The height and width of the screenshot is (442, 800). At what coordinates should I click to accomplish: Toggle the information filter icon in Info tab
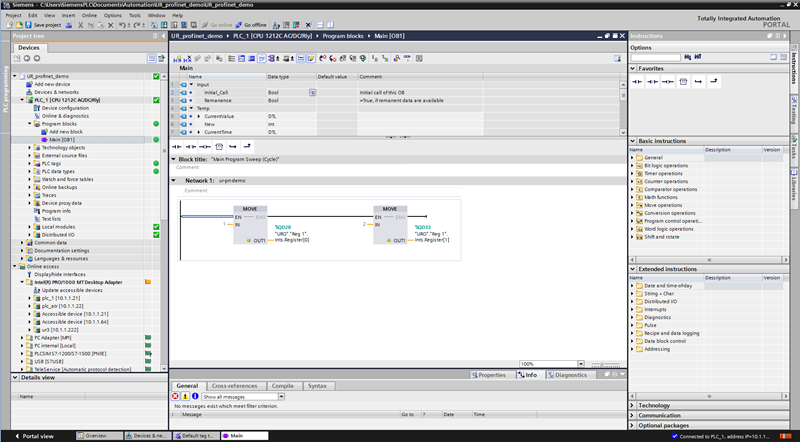pos(195,397)
